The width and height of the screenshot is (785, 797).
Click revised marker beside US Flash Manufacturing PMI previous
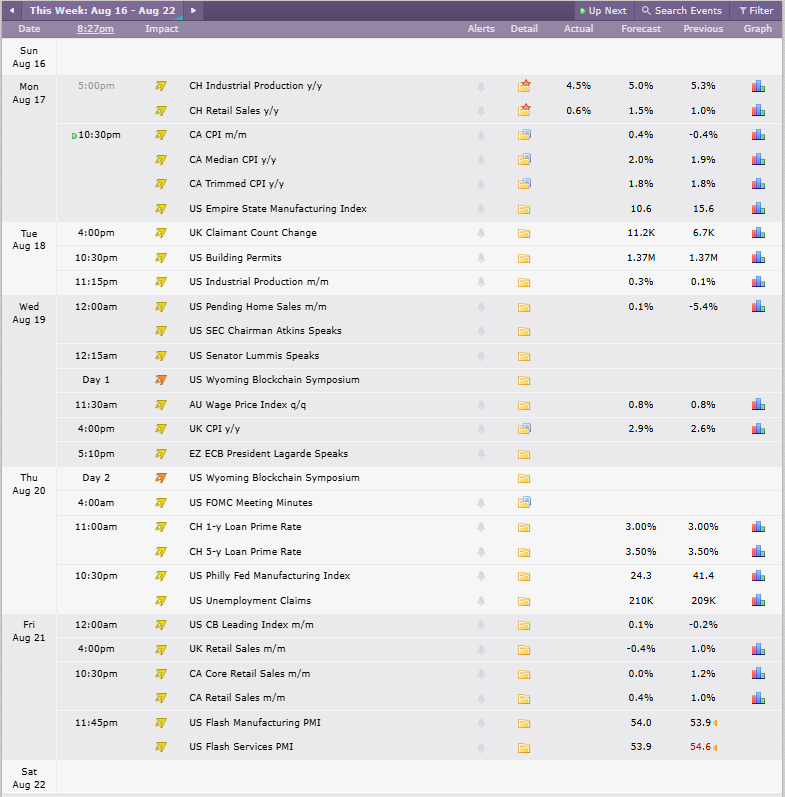tap(715, 723)
